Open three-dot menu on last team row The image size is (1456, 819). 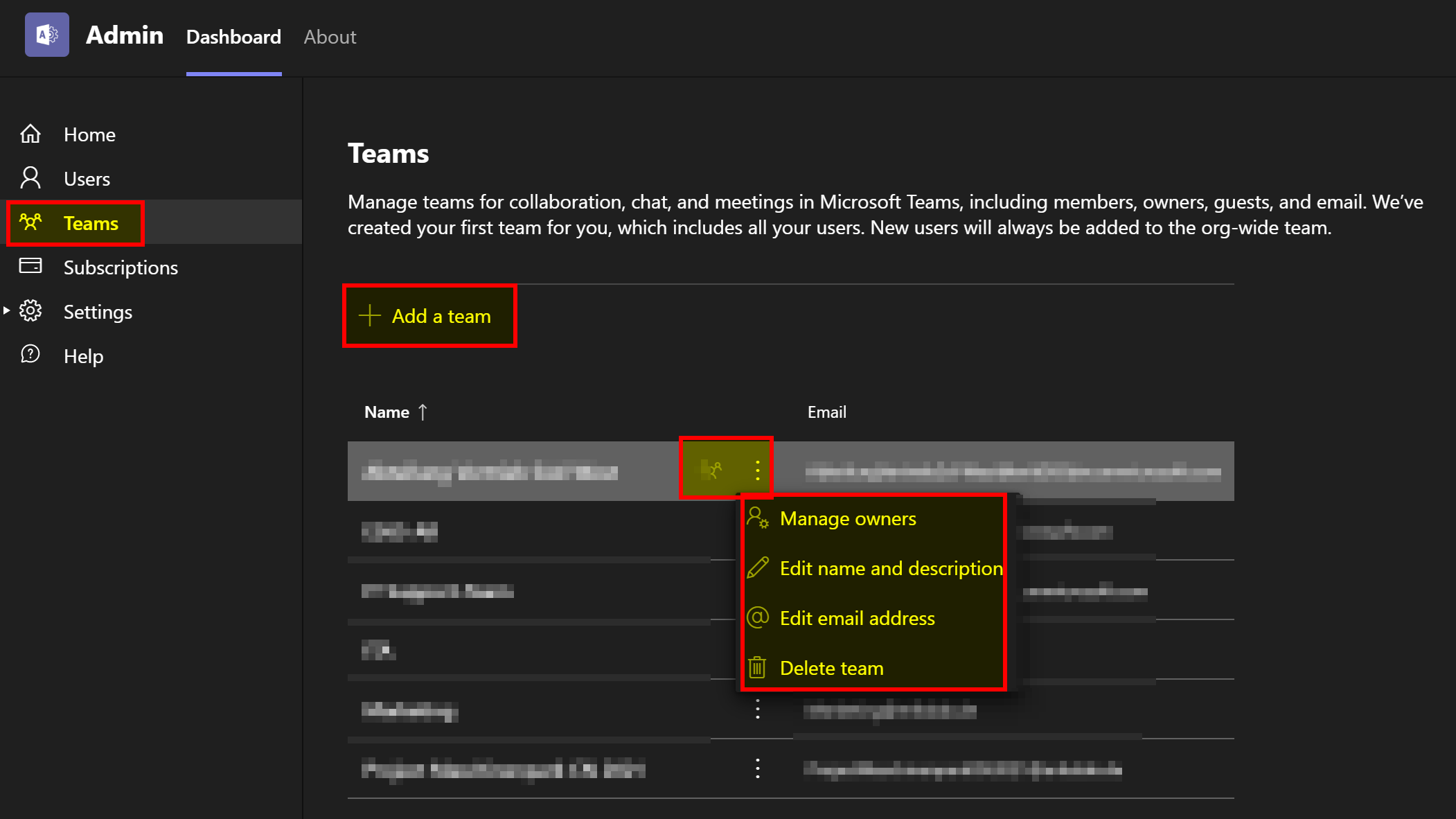click(x=758, y=768)
